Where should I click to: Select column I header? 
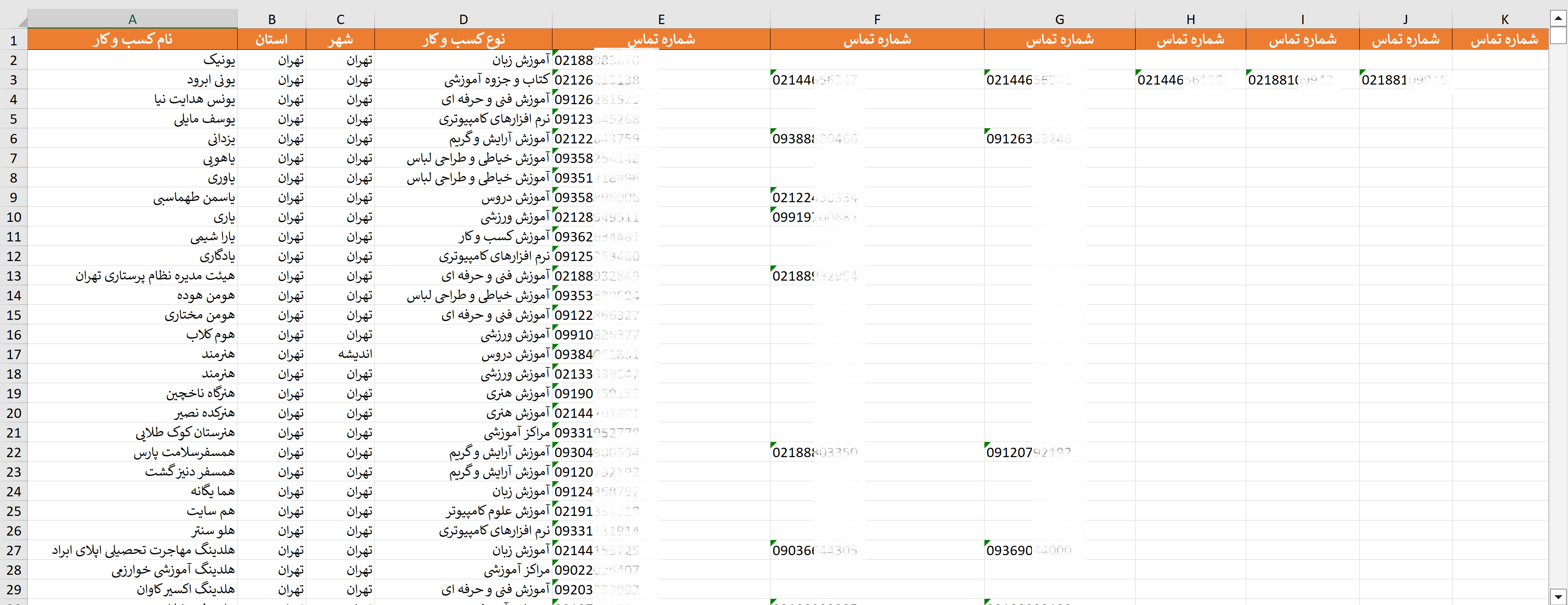click(1302, 19)
